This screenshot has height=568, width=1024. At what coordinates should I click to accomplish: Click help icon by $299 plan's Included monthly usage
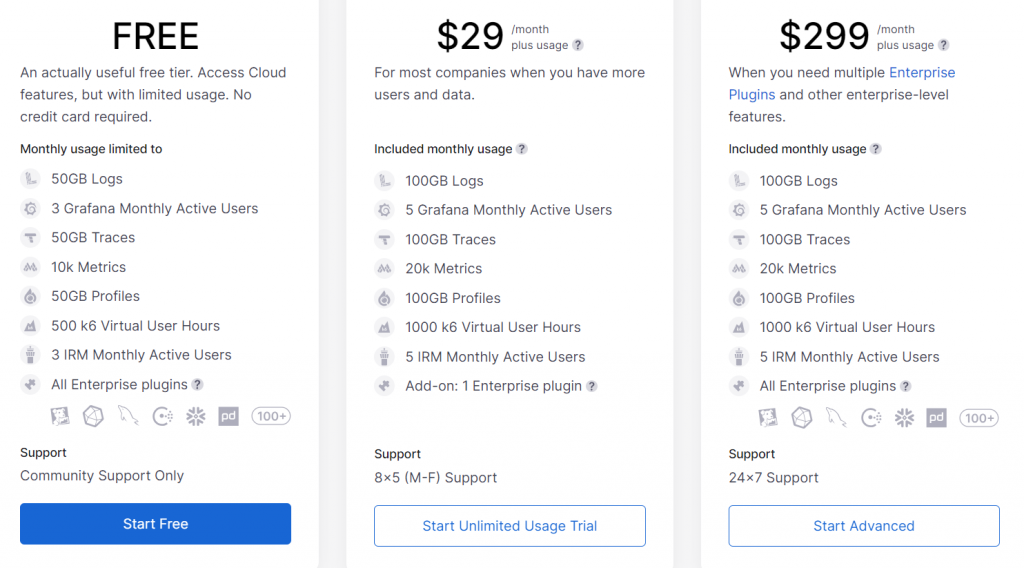point(876,149)
